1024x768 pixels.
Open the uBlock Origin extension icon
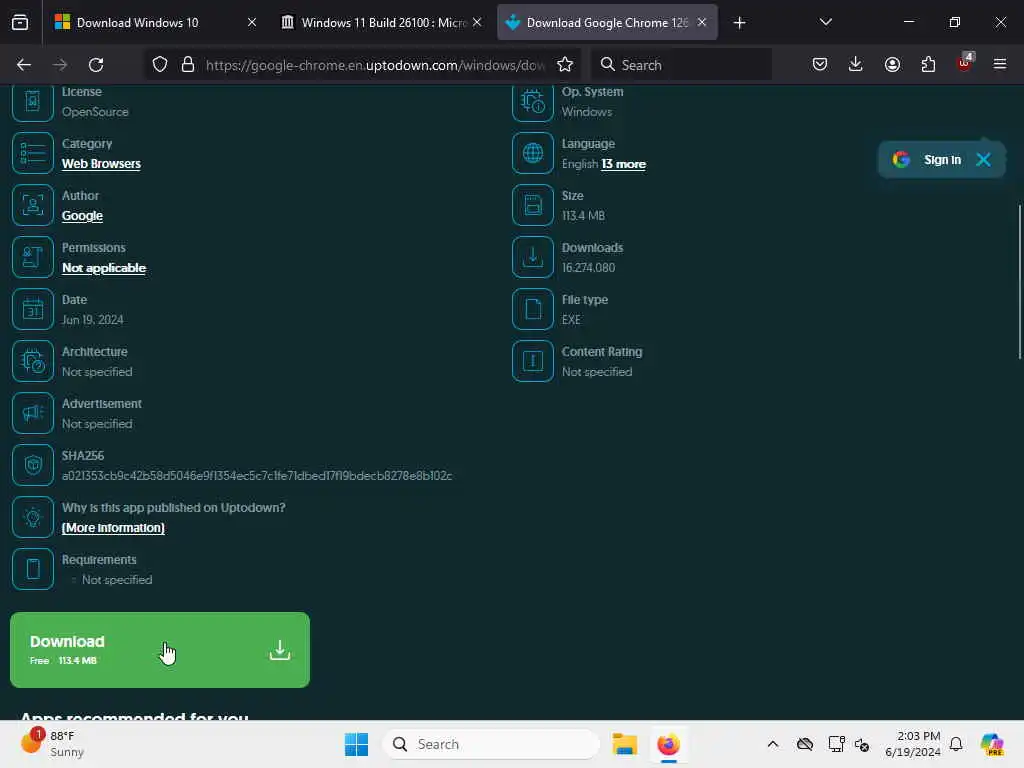[965, 63]
